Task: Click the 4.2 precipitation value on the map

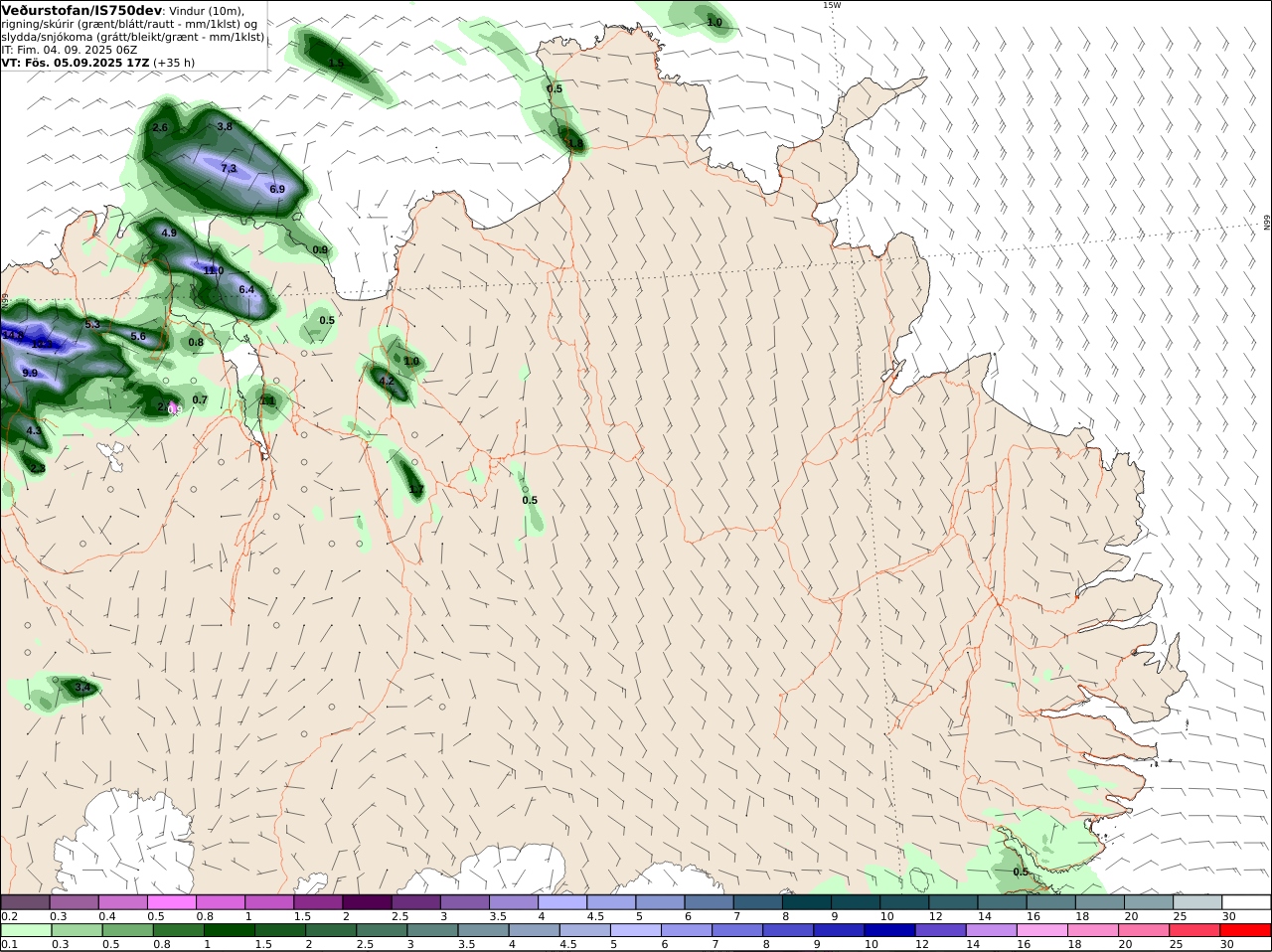Action: click(x=387, y=381)
